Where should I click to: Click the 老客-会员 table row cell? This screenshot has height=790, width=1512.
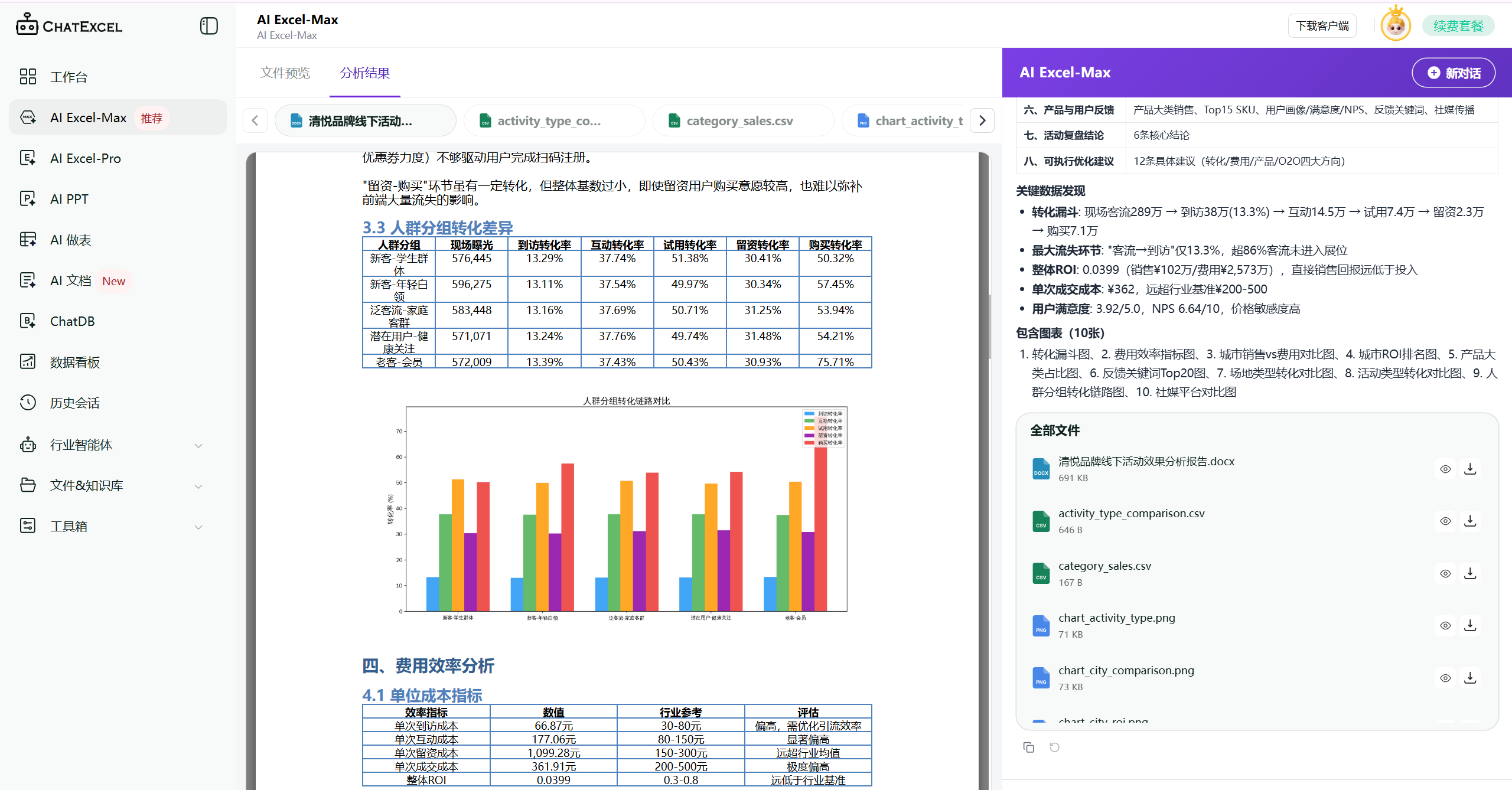click(399, 362)
